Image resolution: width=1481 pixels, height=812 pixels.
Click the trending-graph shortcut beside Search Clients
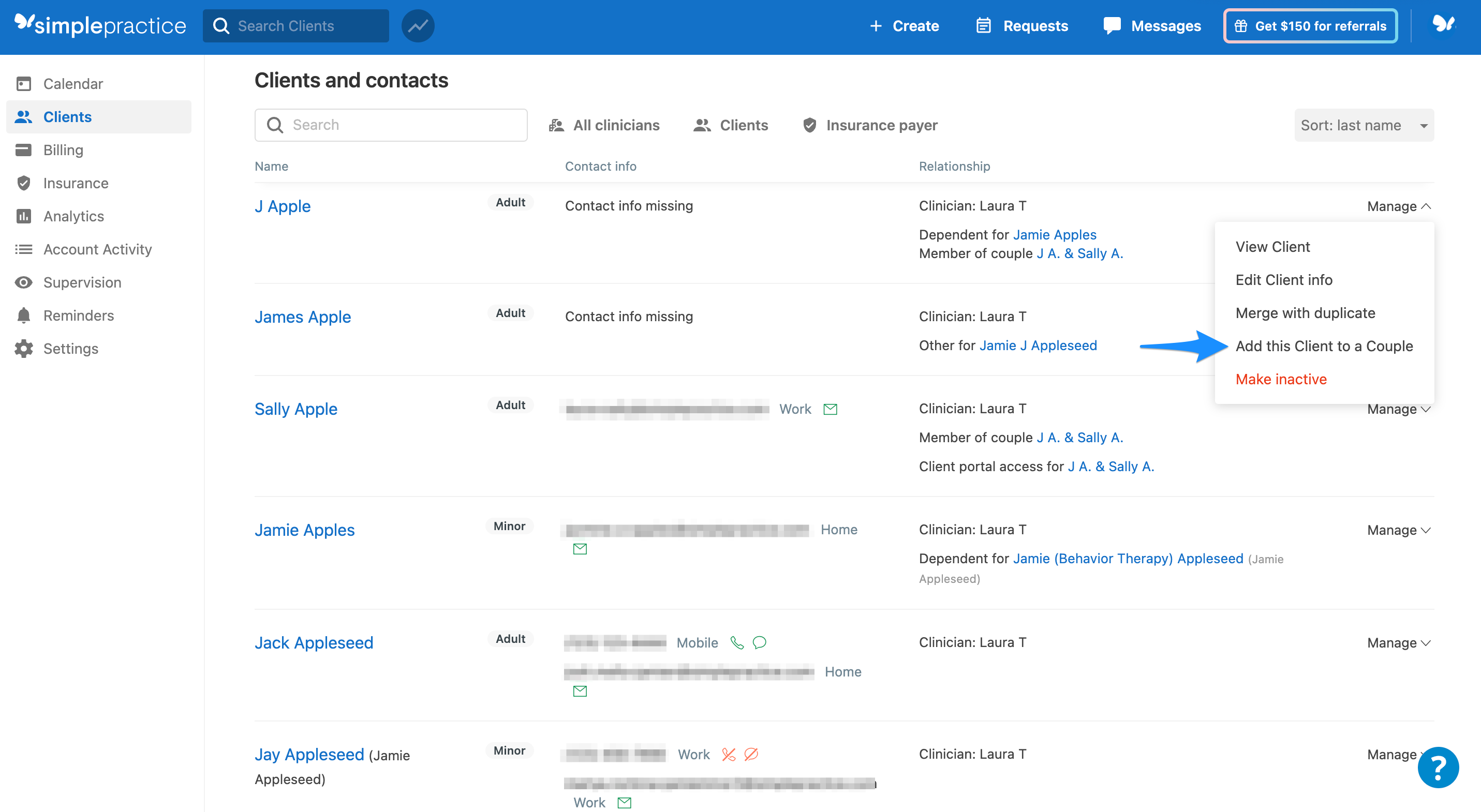[x=418, y=25]
